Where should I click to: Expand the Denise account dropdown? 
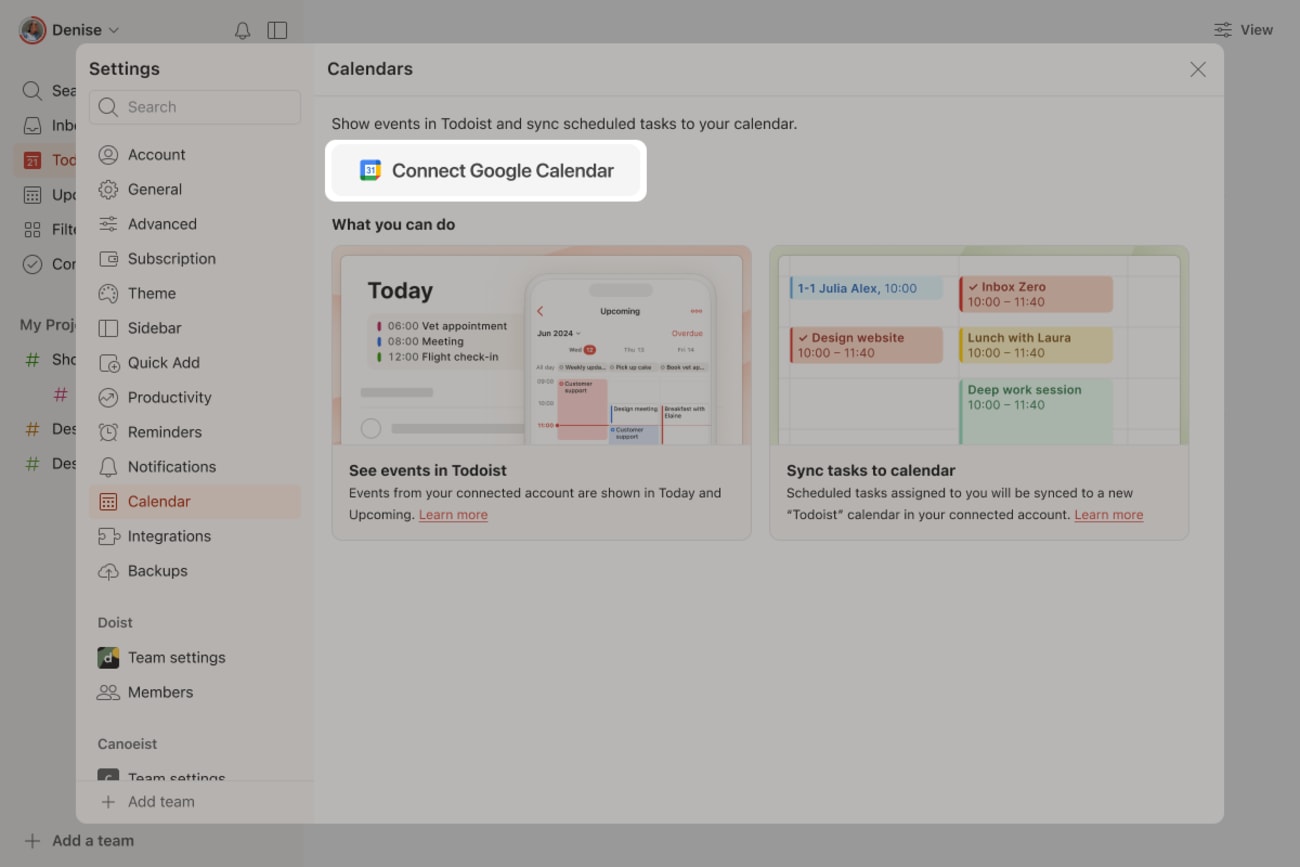pyautogui.click(x=70, y=30)
